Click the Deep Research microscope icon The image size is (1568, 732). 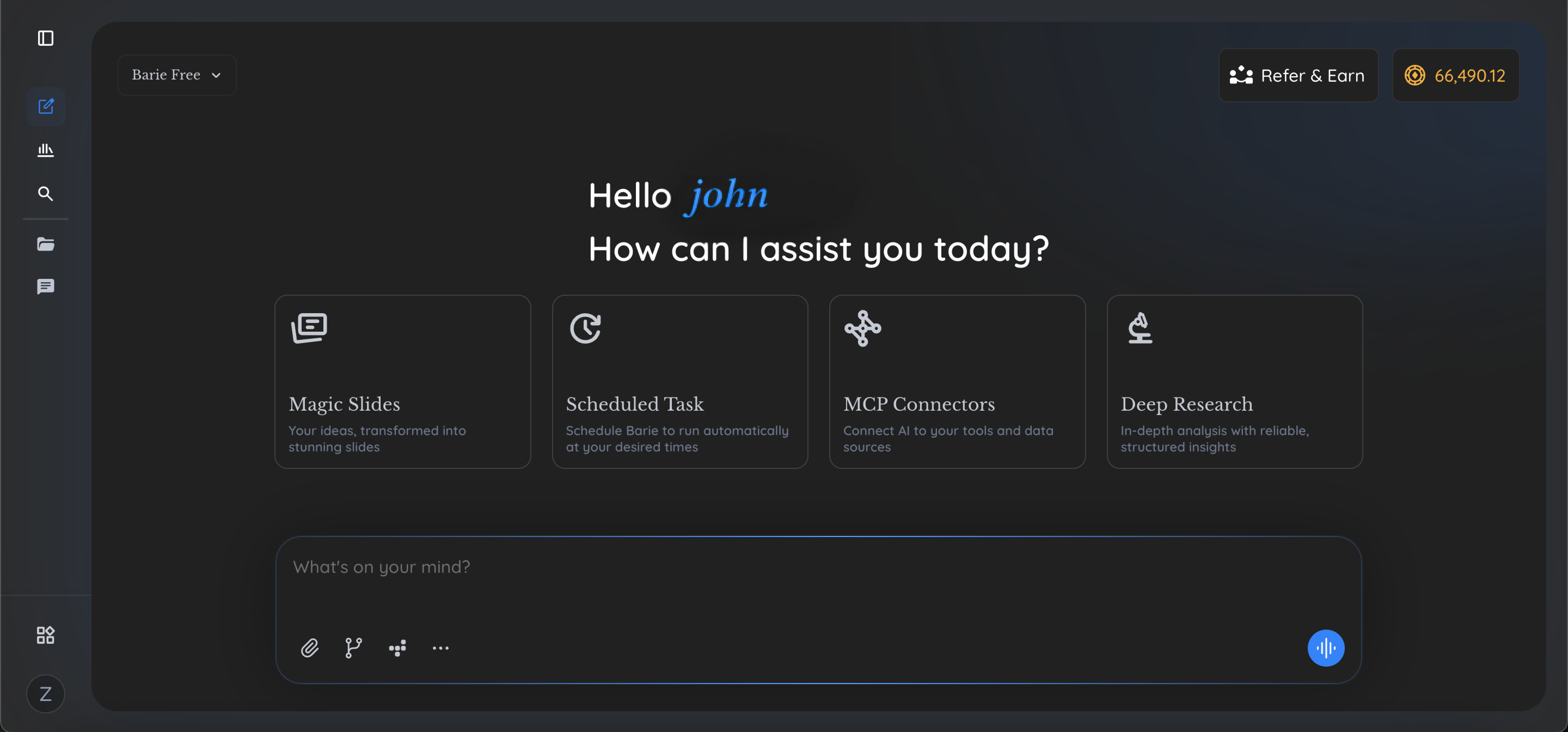pos(1140,328)
